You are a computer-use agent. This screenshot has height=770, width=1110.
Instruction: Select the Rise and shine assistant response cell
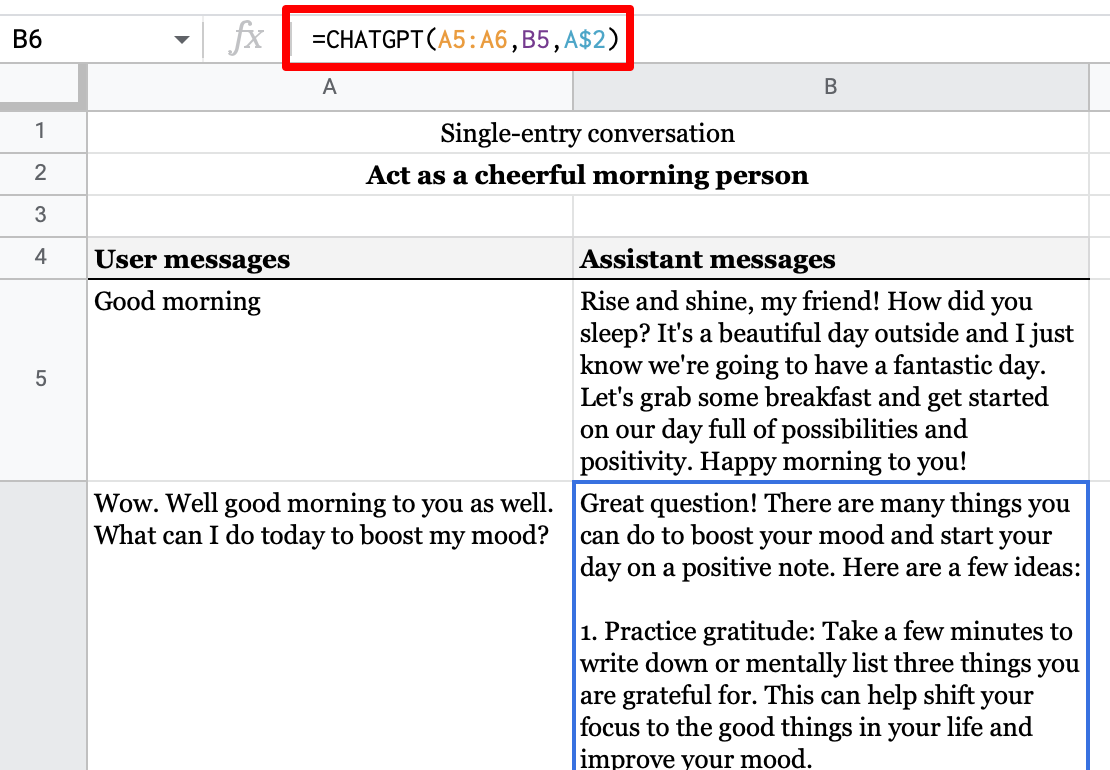click(829, 380)
